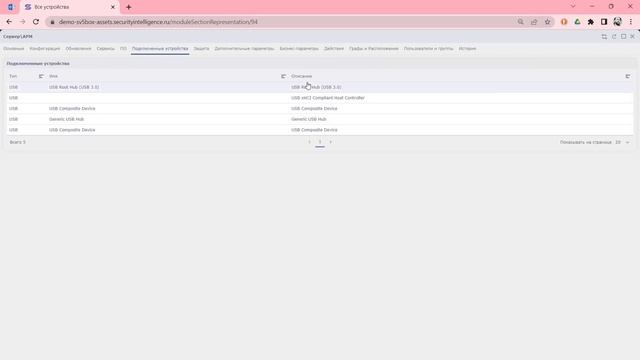
Task: Click the Всего 5 total count
Action: click(x=18, y=142)
